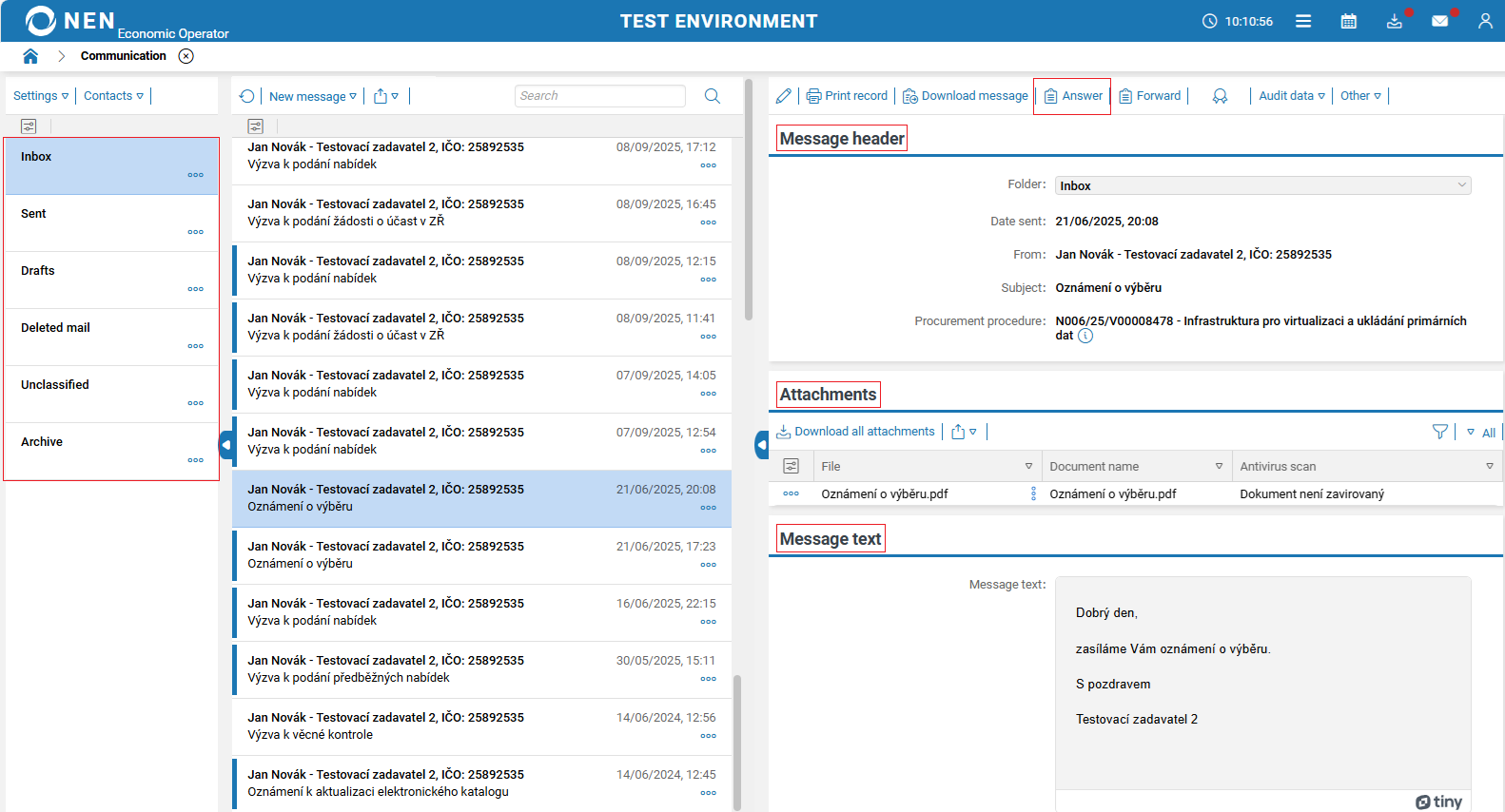Click Download all attachments
The image size is (1505, 812).
coord(855,432)
